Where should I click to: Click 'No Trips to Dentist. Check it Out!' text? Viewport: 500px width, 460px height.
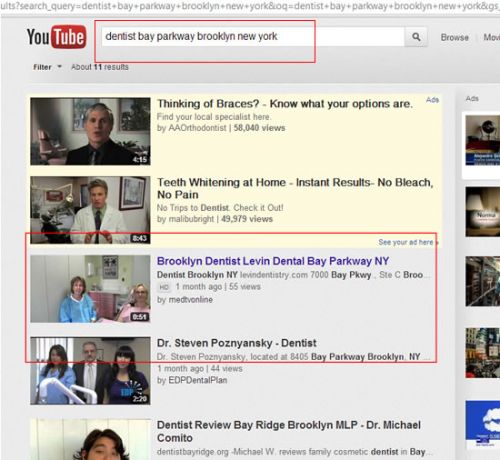tap(220, 208)
